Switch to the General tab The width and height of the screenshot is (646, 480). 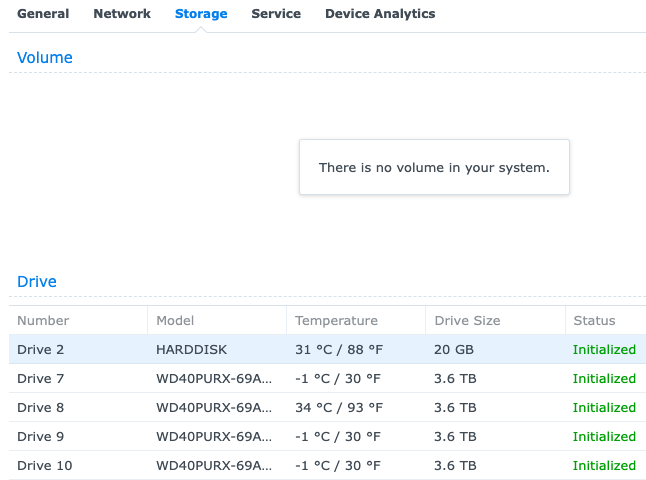point(43,14)
